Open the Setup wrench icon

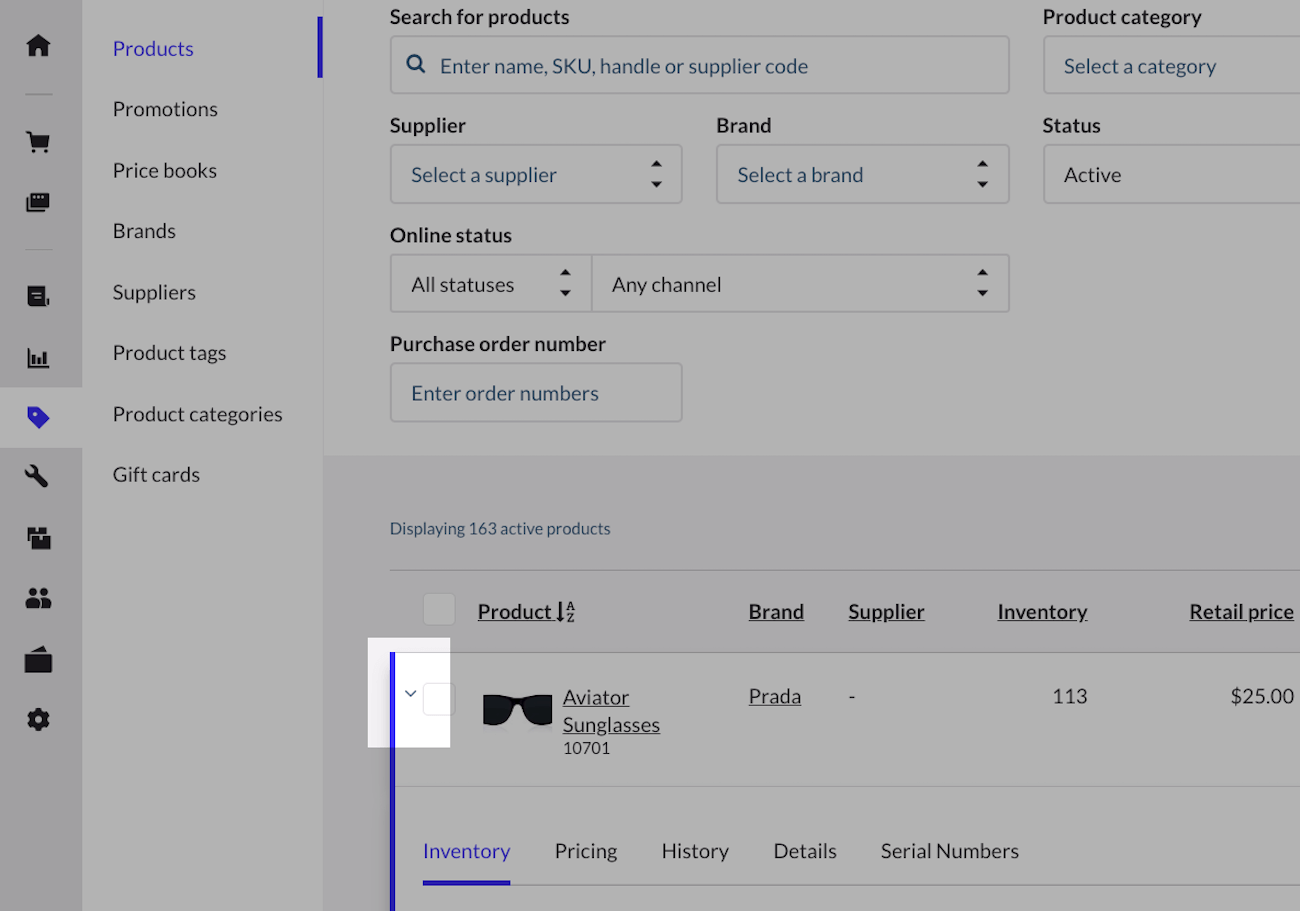(x=38, y=476)
